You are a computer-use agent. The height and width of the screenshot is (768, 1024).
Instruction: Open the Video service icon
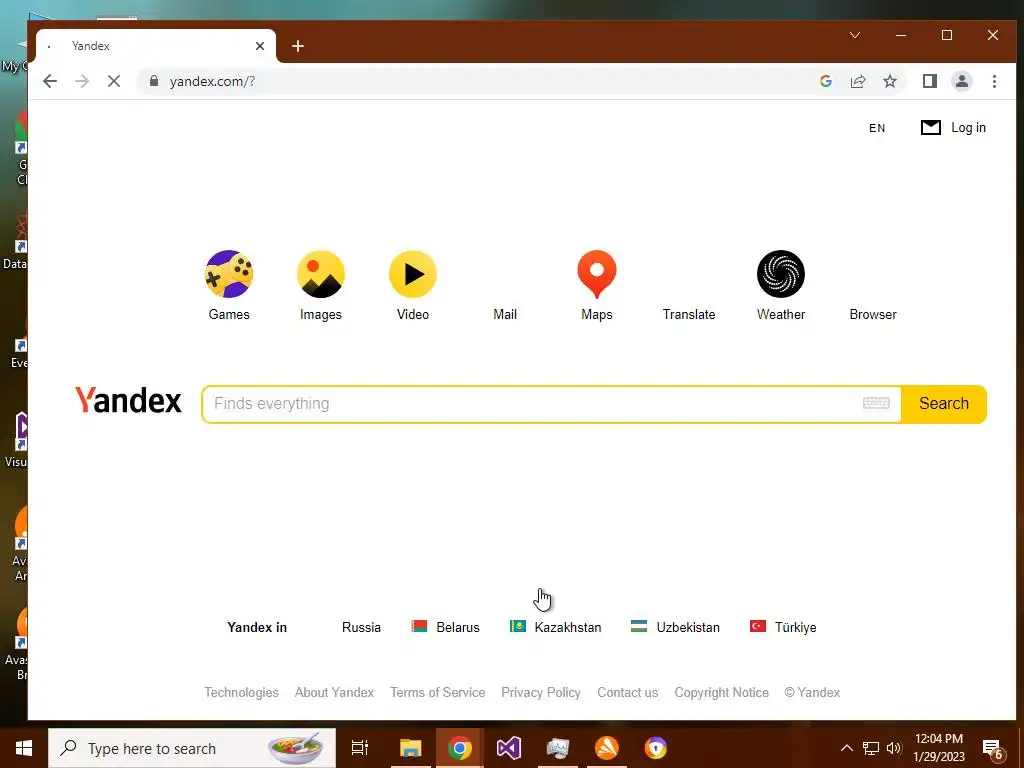click(413, 274)
